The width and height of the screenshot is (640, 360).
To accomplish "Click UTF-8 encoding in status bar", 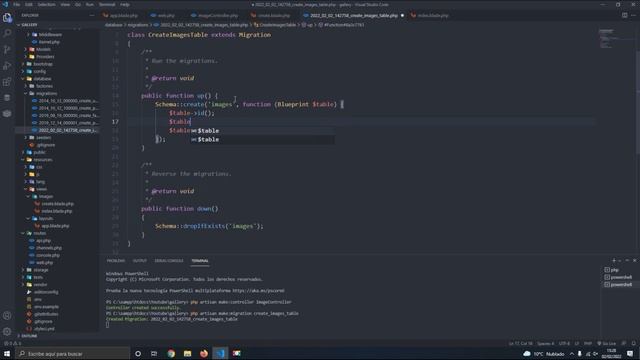I will (564, 343).
